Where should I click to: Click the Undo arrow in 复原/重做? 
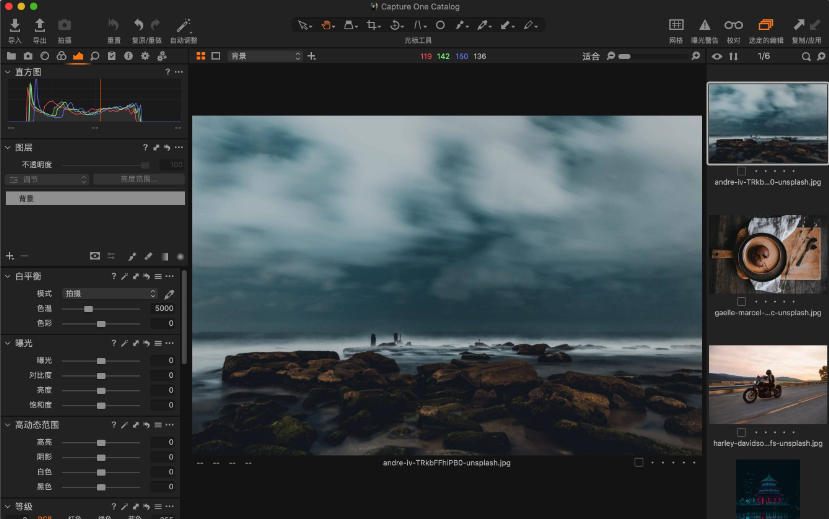(x=139, y=25)
